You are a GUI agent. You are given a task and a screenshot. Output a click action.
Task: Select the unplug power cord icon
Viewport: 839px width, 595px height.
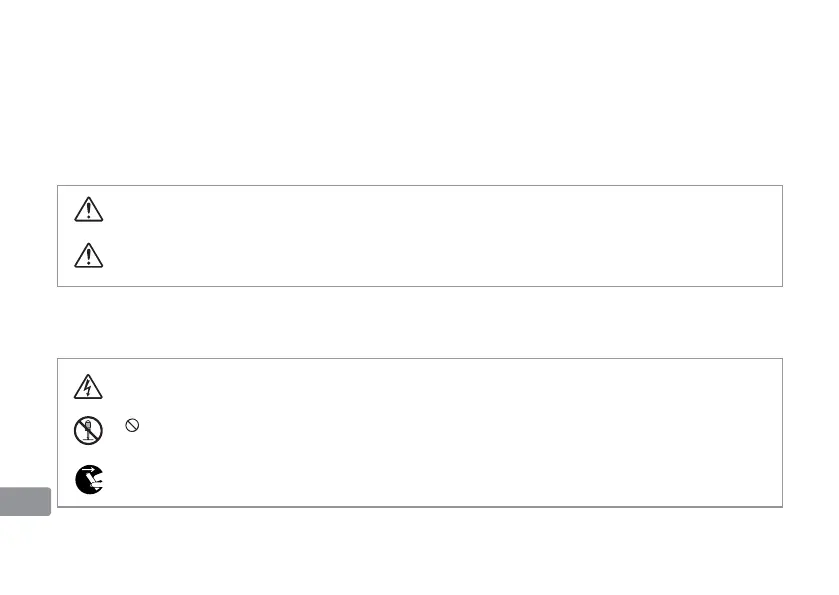point(89,480)
